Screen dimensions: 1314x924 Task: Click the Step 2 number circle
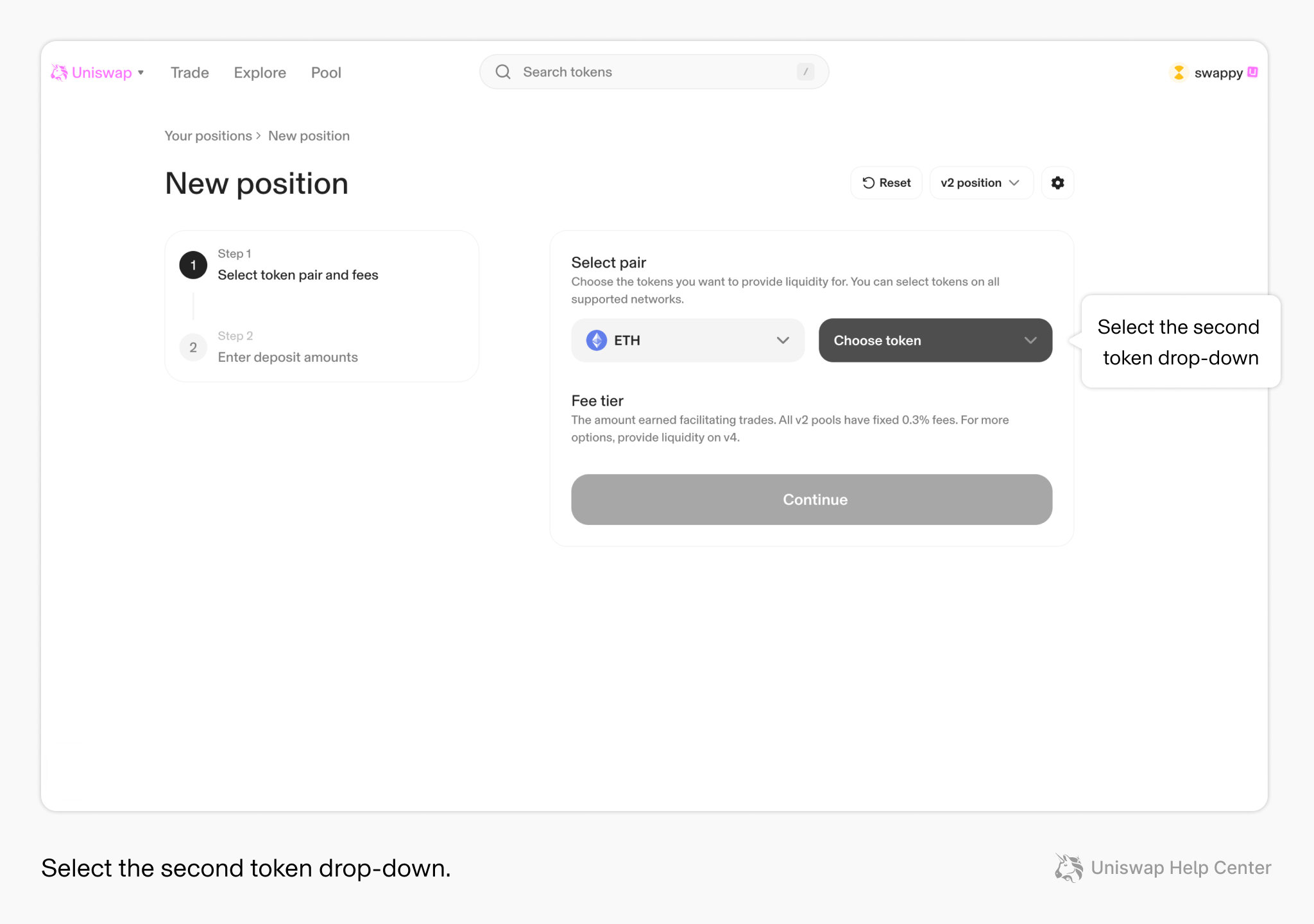(x=193, y=347)
